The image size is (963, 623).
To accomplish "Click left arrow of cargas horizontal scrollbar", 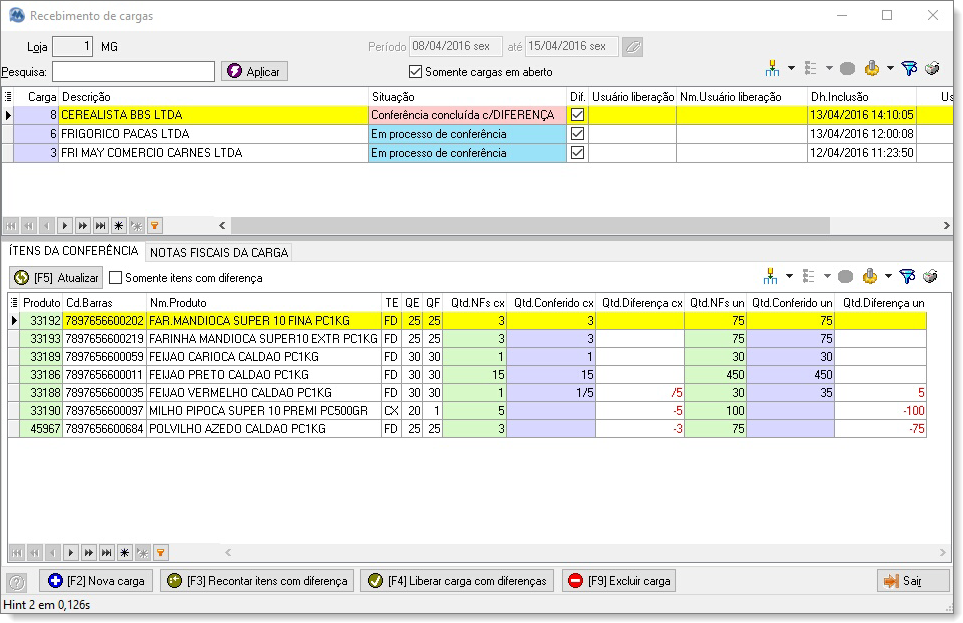I will coord(222,225).
